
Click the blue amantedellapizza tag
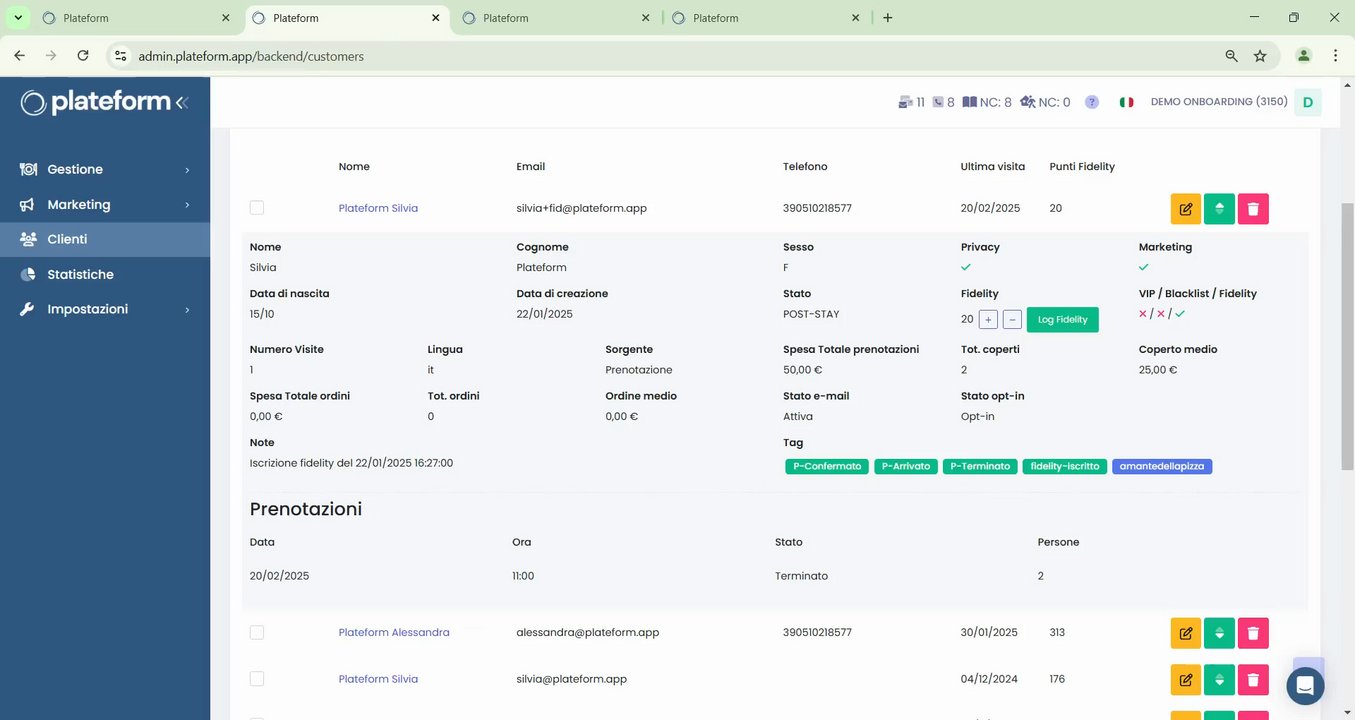1162,467
